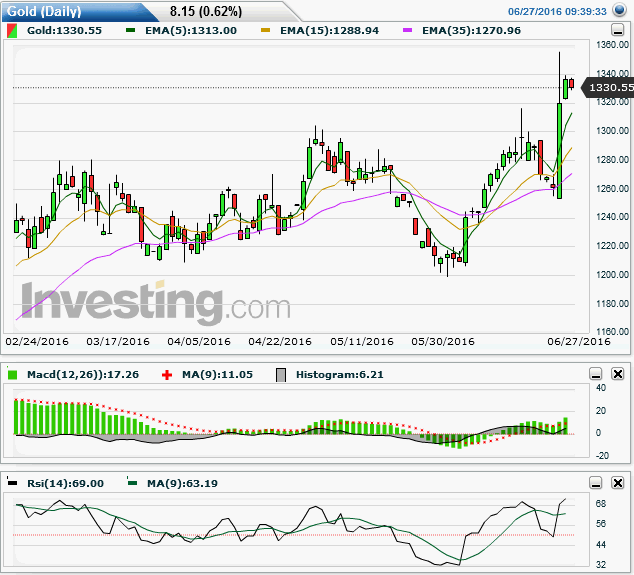Click the 05/11/2016 date axis label

click(x=362, y=342)
